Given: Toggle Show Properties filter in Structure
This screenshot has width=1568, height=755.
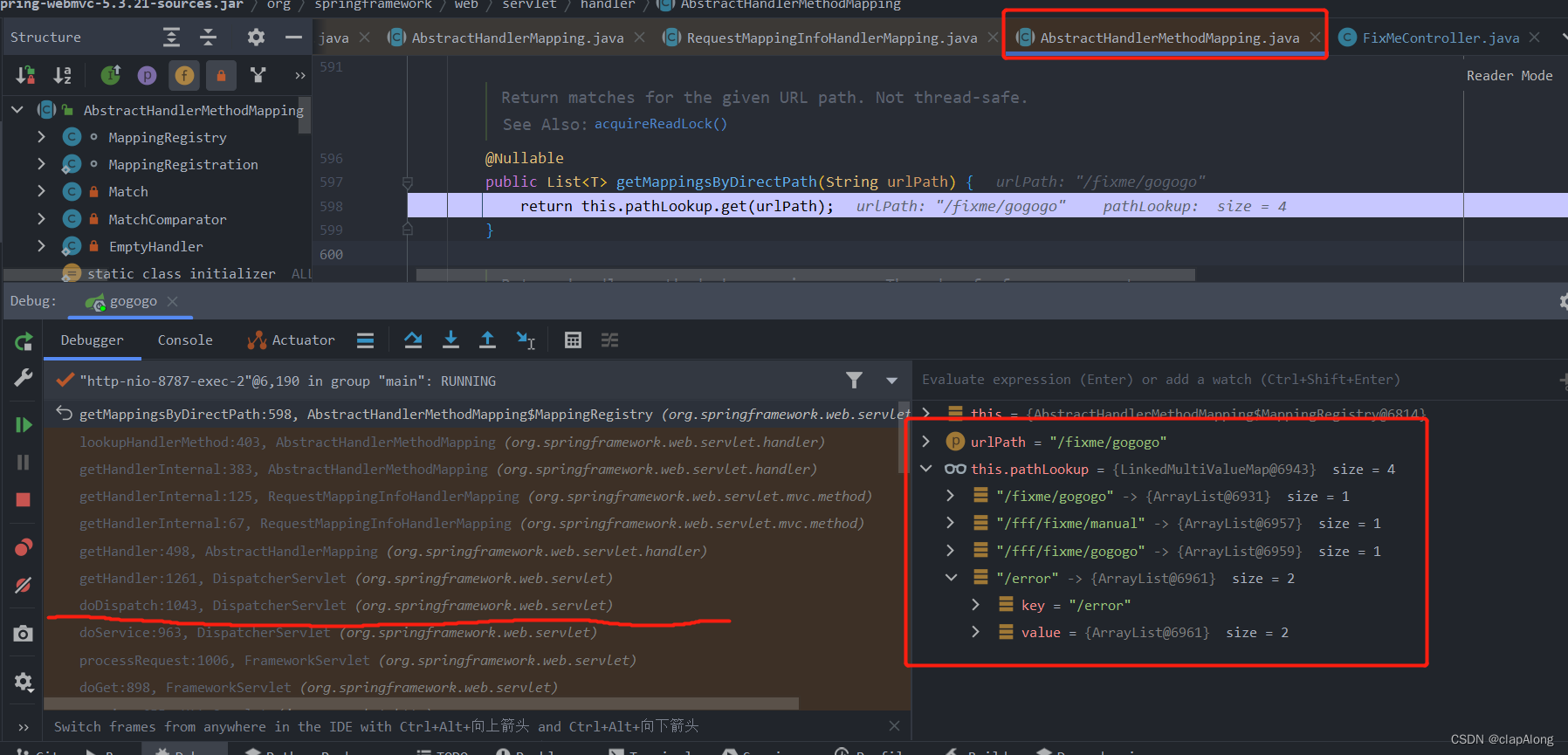Looking at the screenshot, I should 147,76.
